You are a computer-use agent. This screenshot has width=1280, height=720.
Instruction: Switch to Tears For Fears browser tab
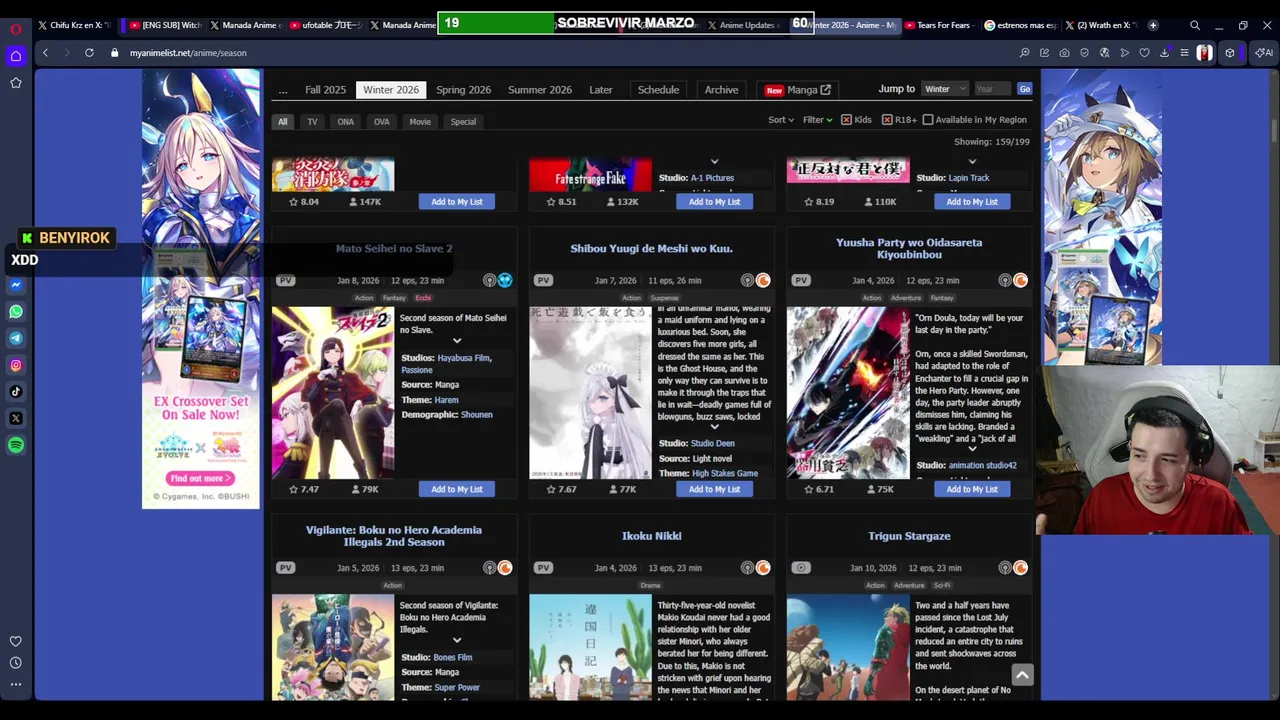940,25
